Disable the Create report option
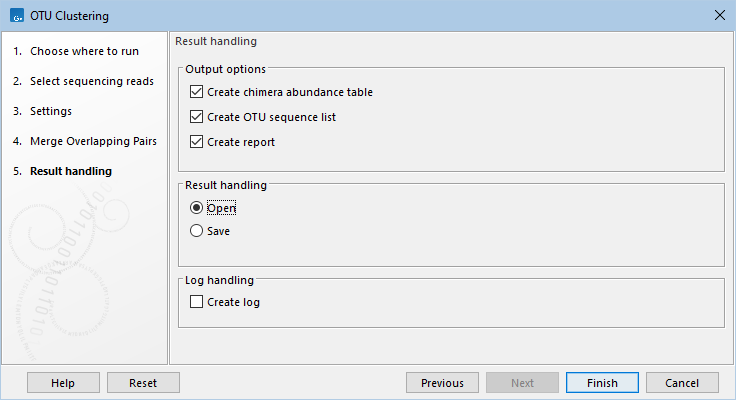The height and width of the screenshot is (400, 736). 196,142
